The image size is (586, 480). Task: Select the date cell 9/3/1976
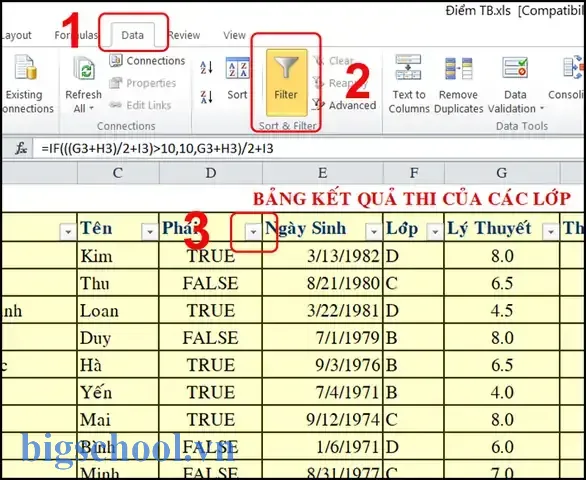pos(323,365)
